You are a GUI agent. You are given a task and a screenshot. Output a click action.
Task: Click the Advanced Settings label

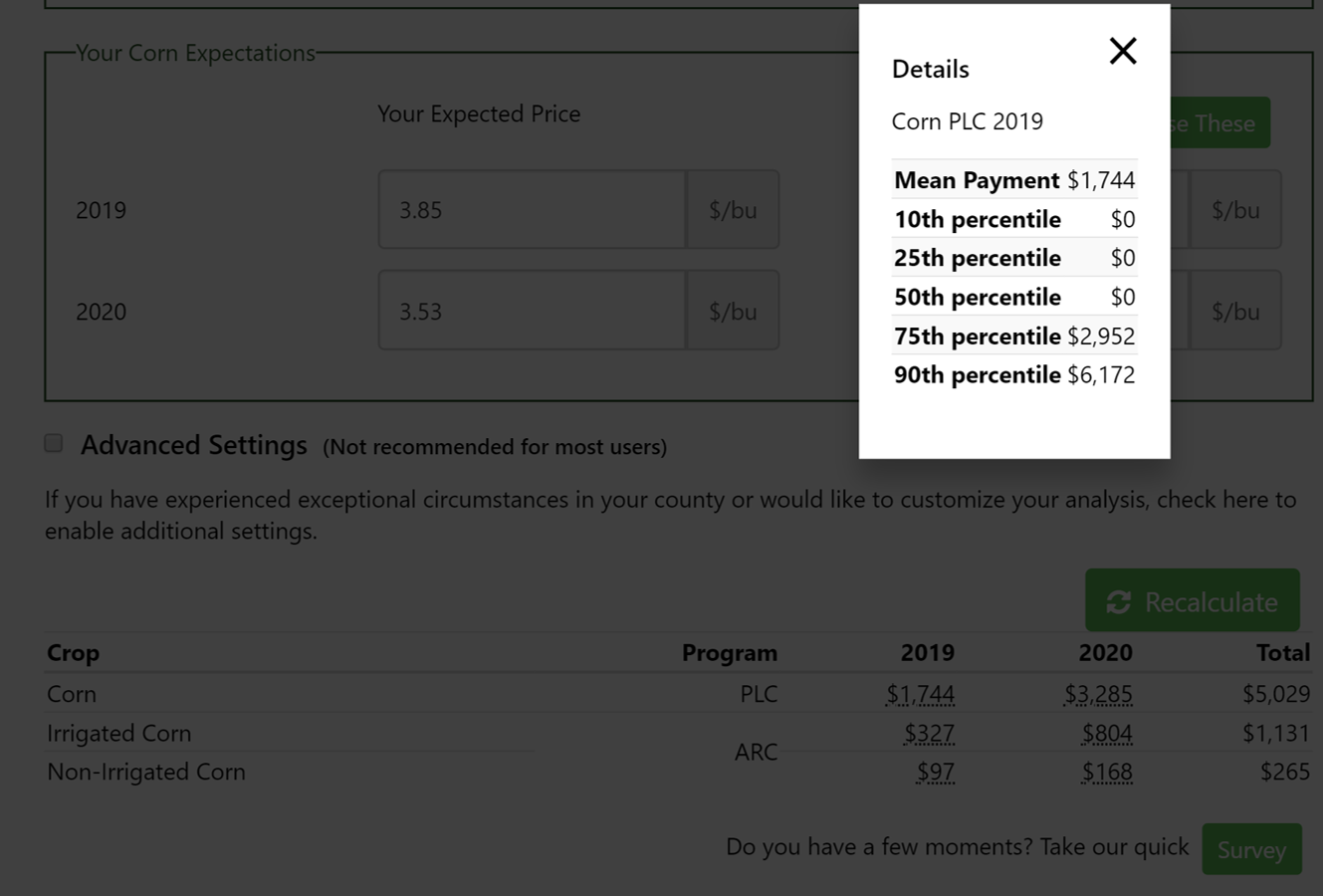pos(194,445)
